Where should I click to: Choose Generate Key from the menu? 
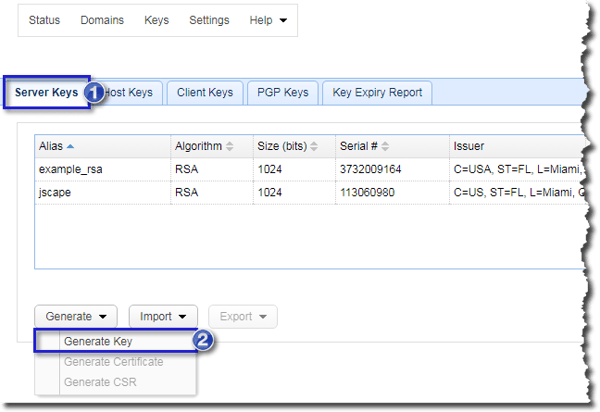click(x=115, y=341)
